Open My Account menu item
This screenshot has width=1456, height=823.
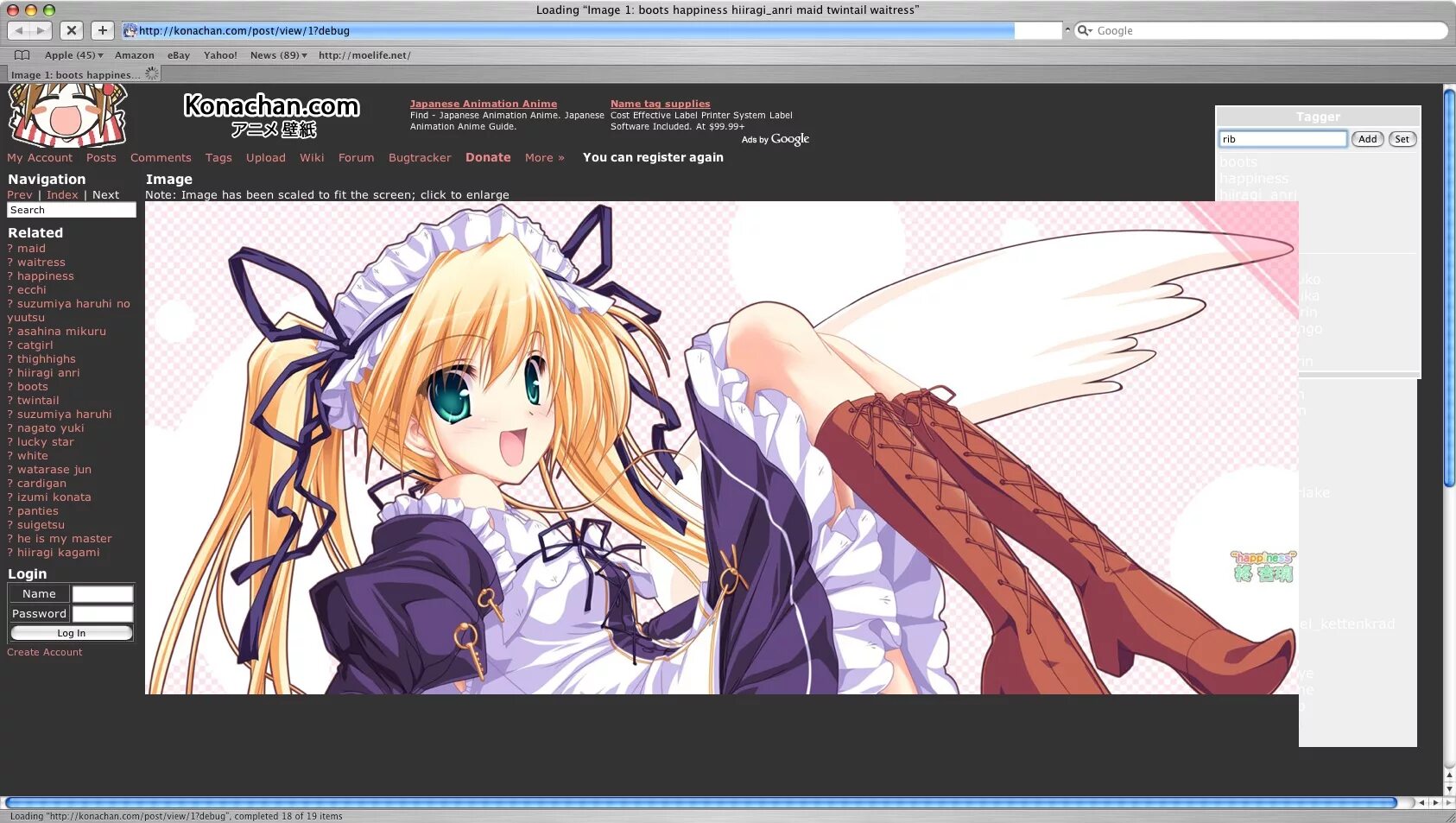(x=40, y=158)
